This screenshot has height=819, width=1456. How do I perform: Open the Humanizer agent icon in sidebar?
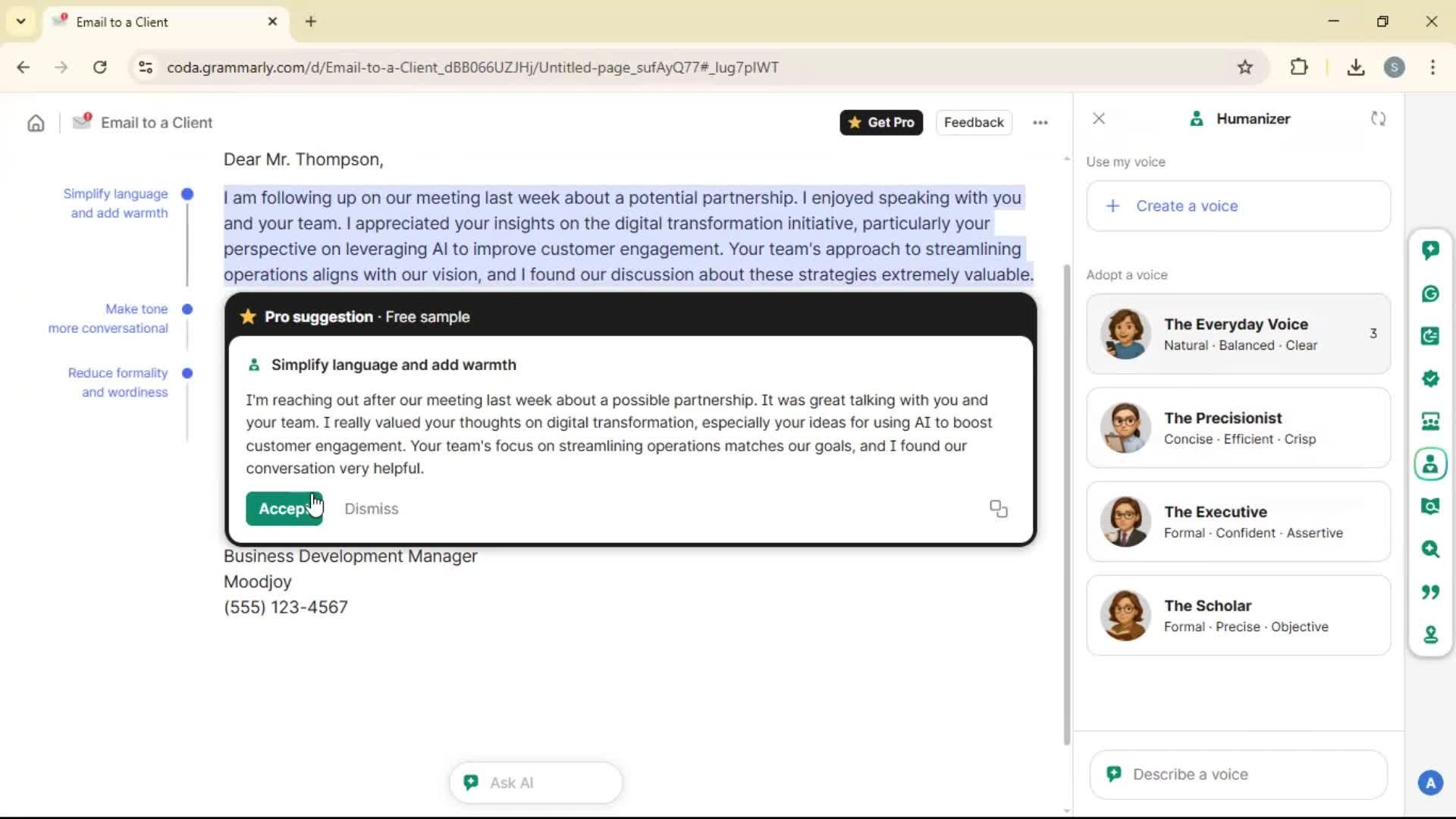coord(1430,464)
